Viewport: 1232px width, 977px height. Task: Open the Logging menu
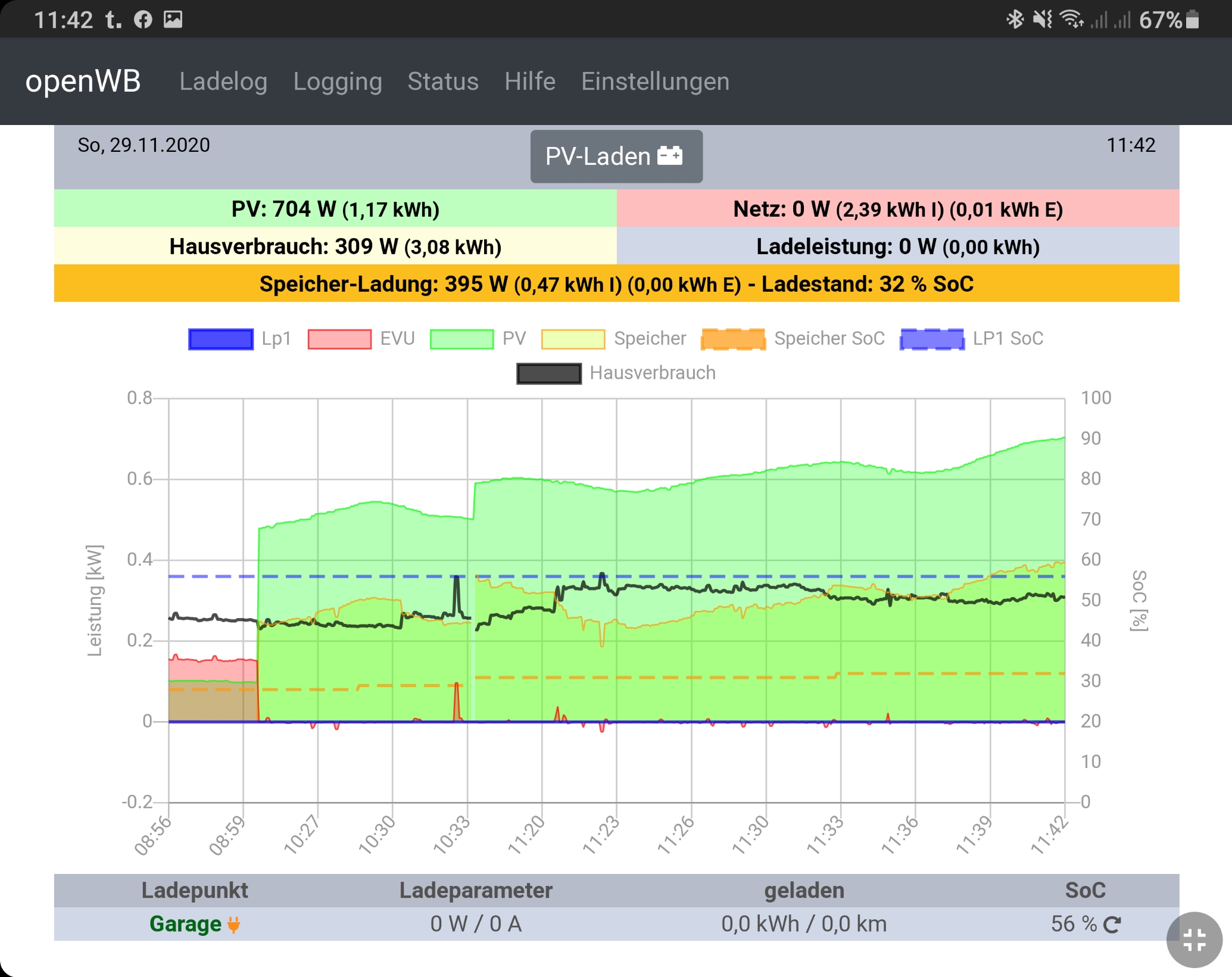pyautogui.click(x=337, y=82)
